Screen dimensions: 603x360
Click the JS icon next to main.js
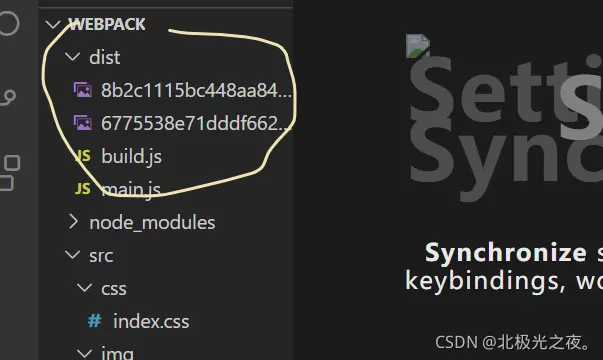click(83, 189)
